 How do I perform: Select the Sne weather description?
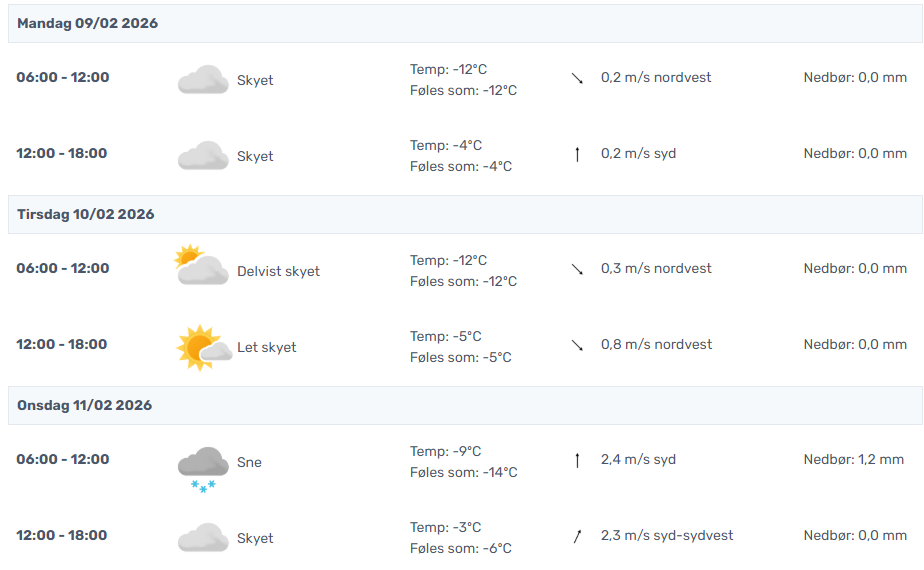tap(249, 463)
